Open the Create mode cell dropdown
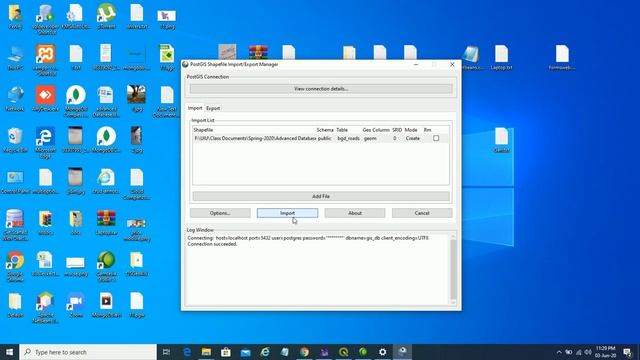Viewport: 640px width, 360px height. click(x=413, y=138)
